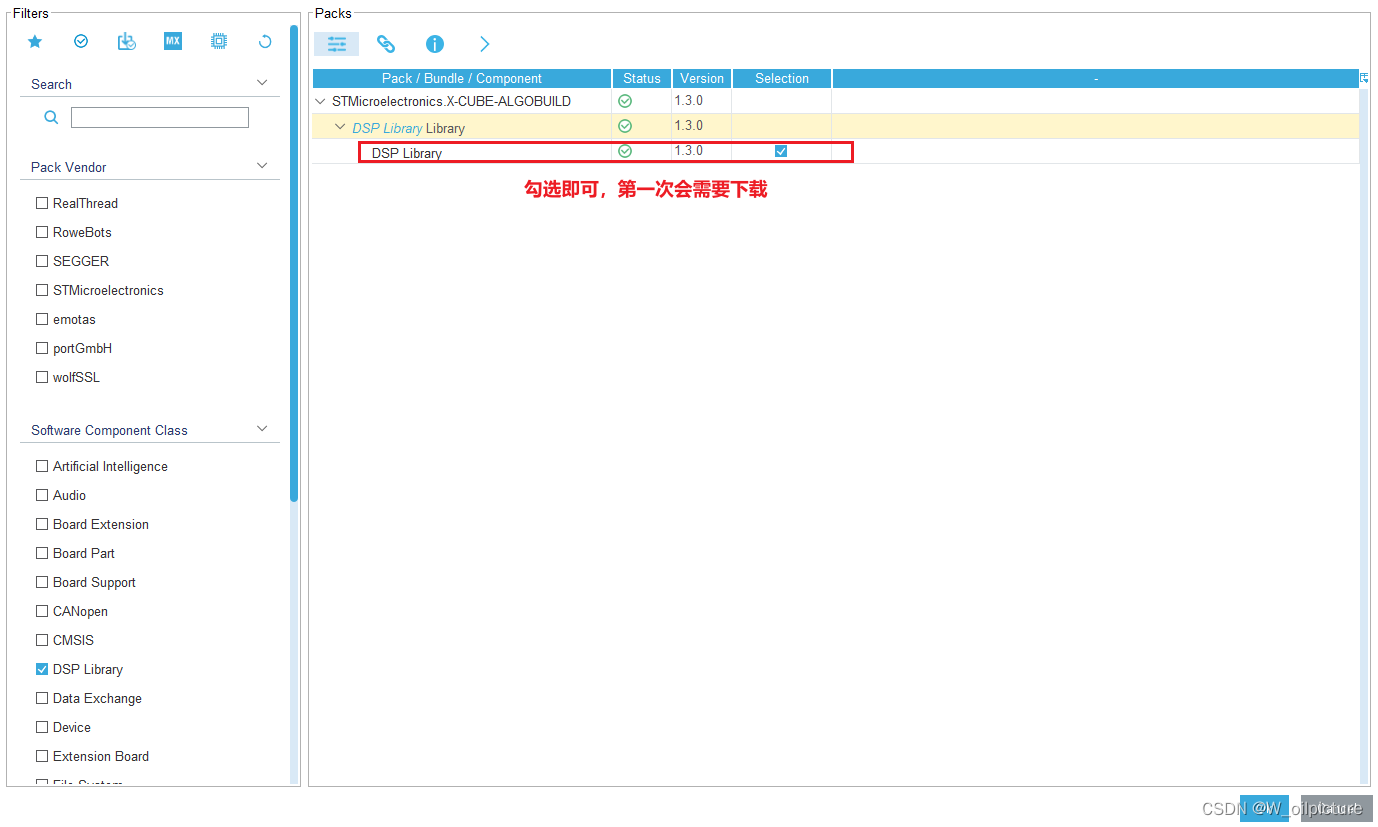The image size is (1378, 827).
Task: Check the Board Support checkbox
Action: (x=42, y=582)
